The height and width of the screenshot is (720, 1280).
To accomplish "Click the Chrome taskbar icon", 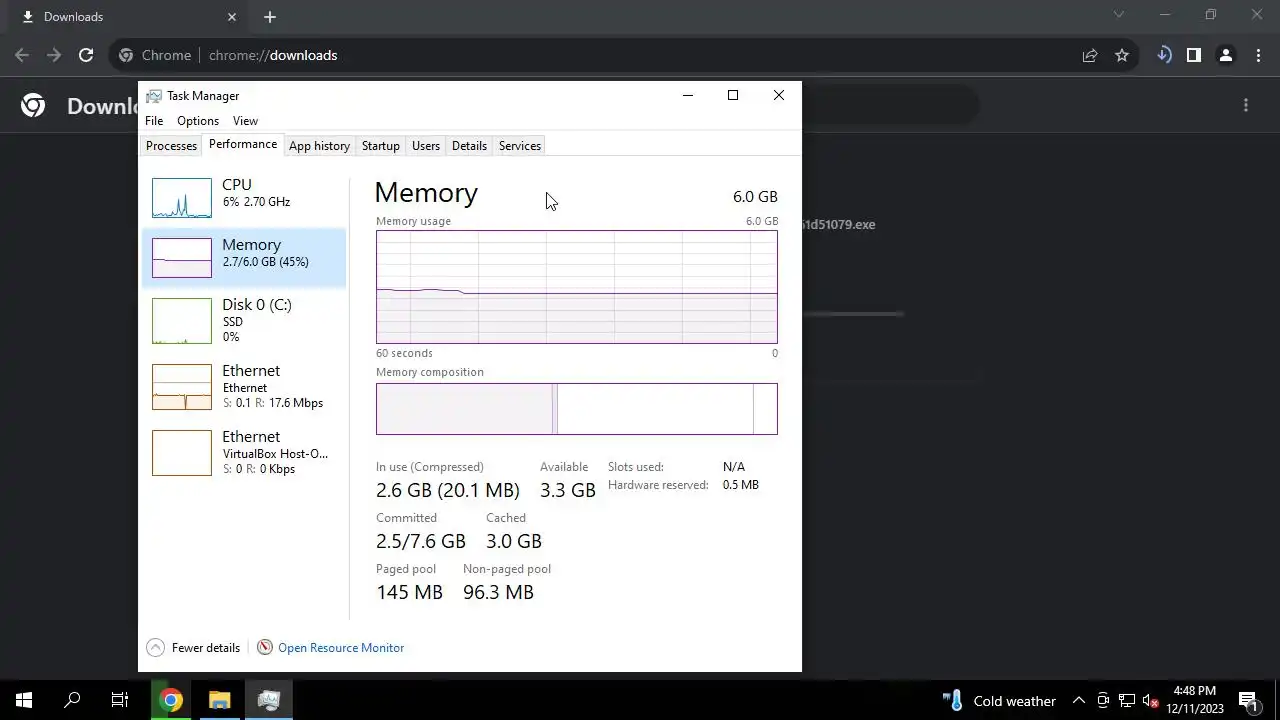I will click(x=171, y=700).
